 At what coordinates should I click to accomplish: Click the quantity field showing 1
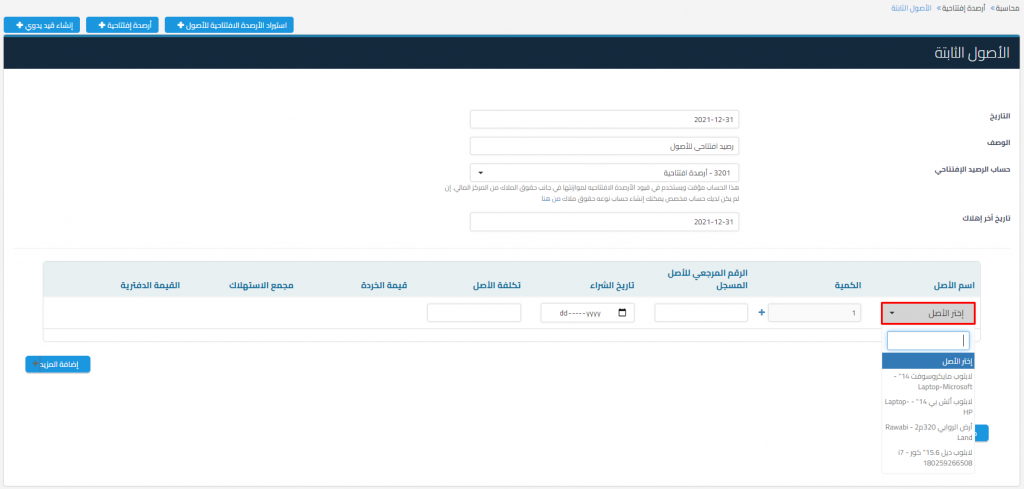pos(815,313)
